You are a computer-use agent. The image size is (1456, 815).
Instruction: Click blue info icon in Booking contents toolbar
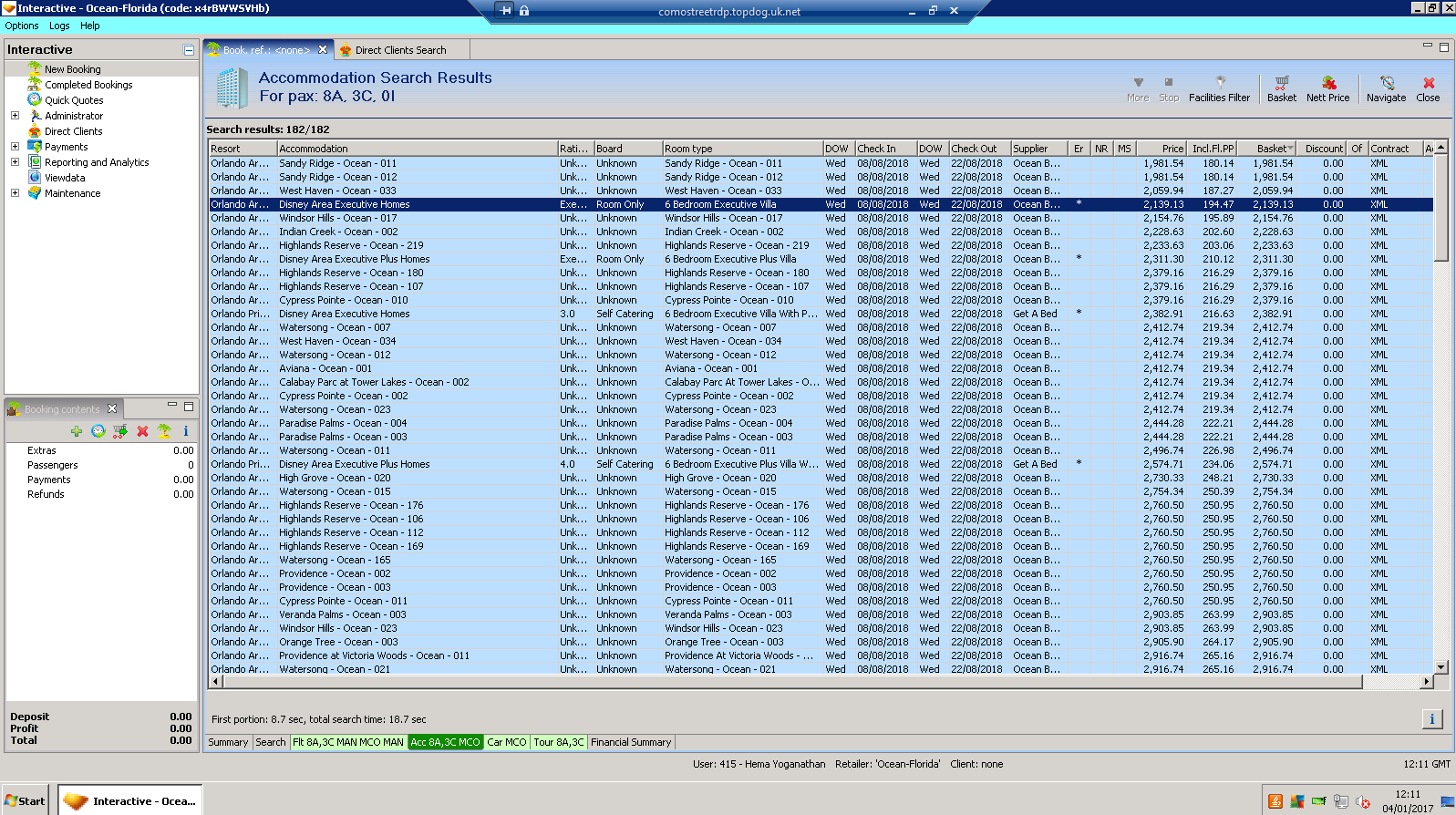pos(186,431)
